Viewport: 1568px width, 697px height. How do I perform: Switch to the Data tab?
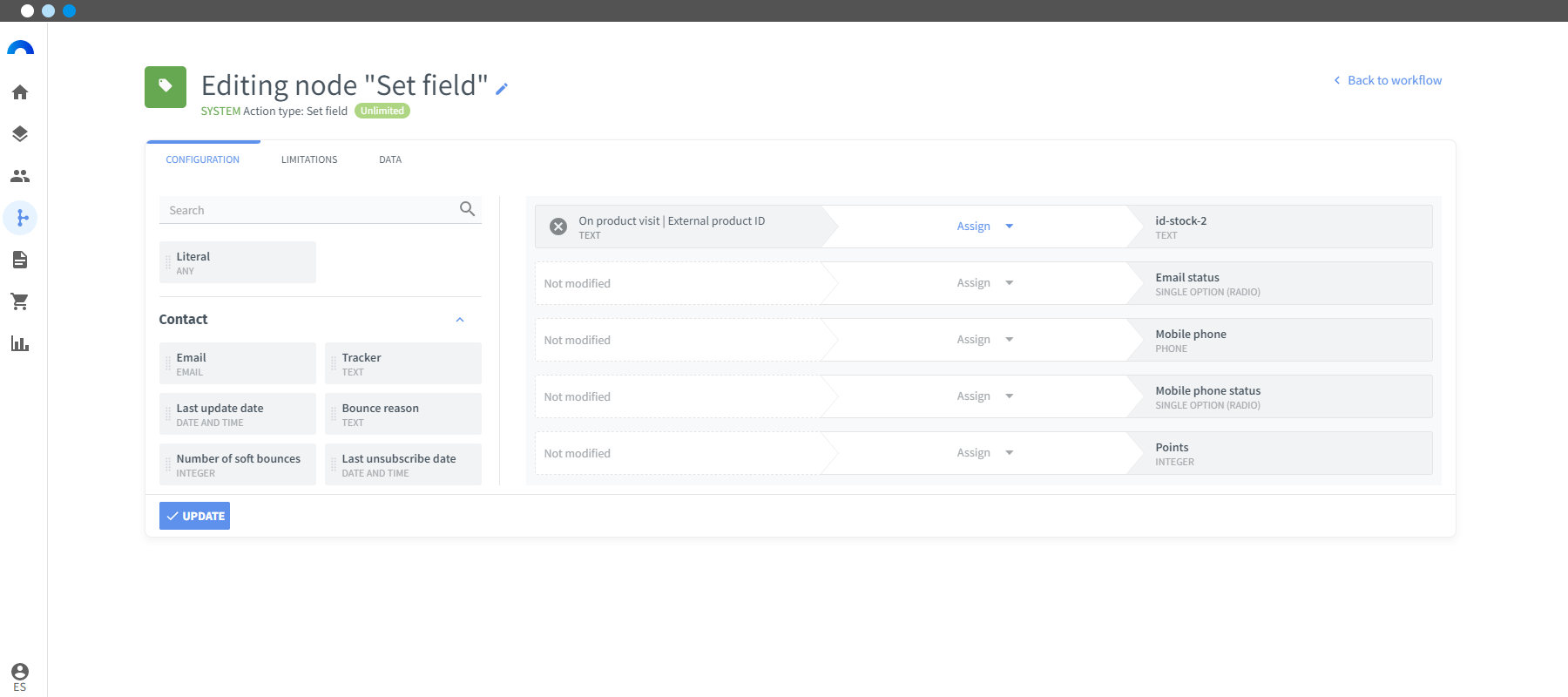(390, 159)
